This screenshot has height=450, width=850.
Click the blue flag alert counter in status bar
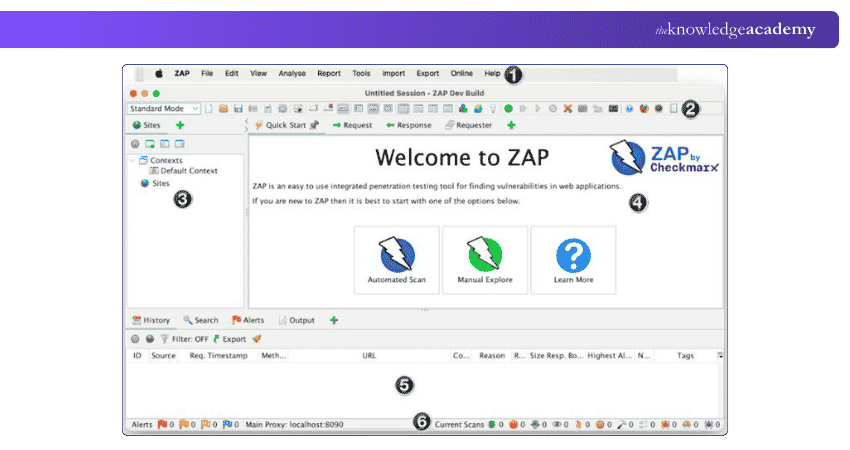point(230,425)
